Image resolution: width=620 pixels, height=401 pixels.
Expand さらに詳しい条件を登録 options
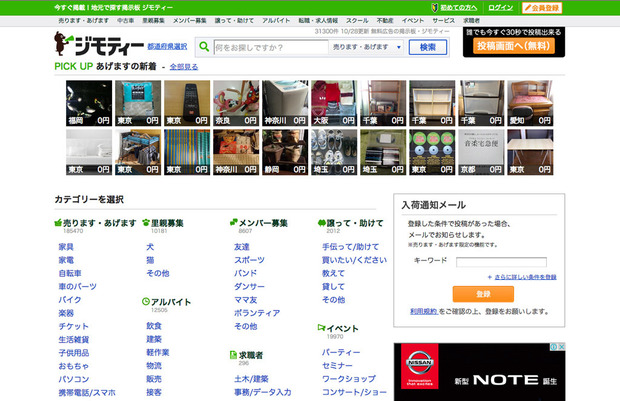[x=524, y=276]
